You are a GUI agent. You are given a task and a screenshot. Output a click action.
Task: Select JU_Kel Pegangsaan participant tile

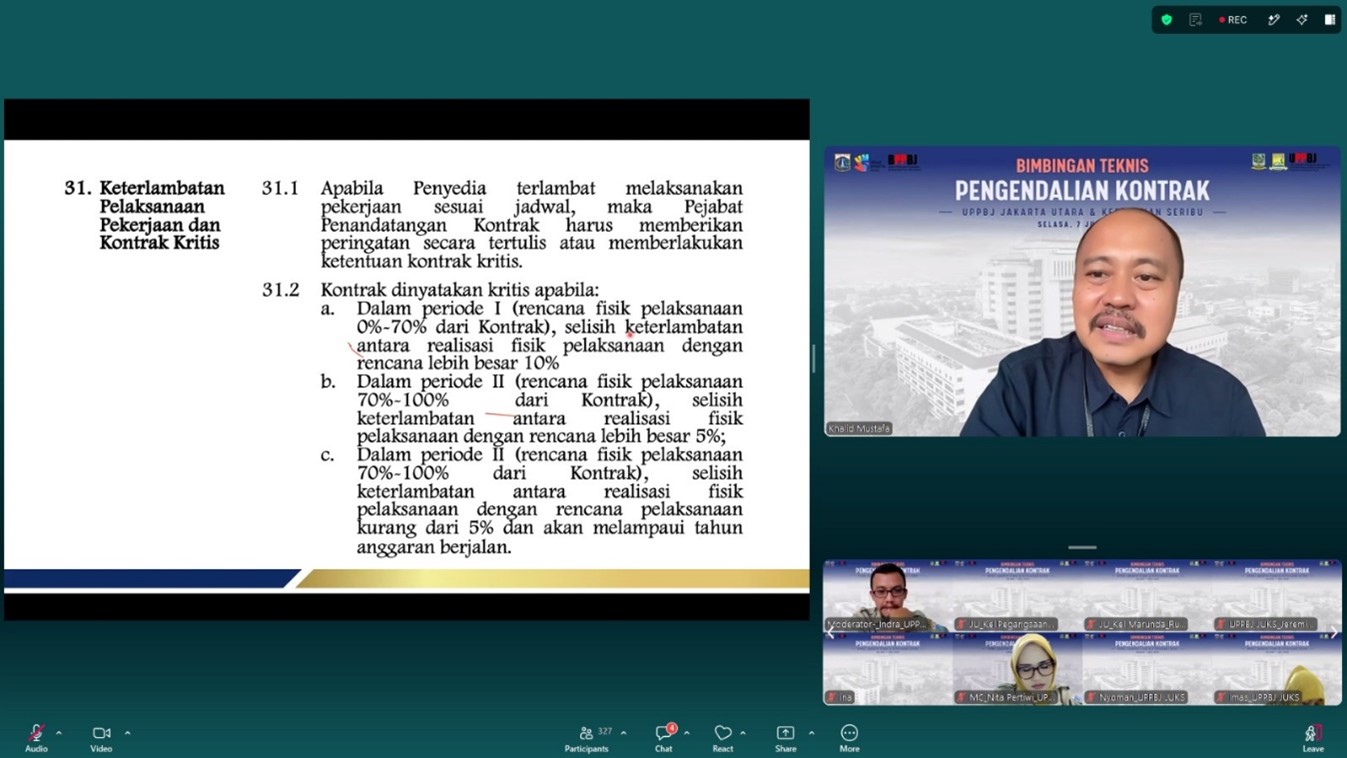tap(1017, 596)
